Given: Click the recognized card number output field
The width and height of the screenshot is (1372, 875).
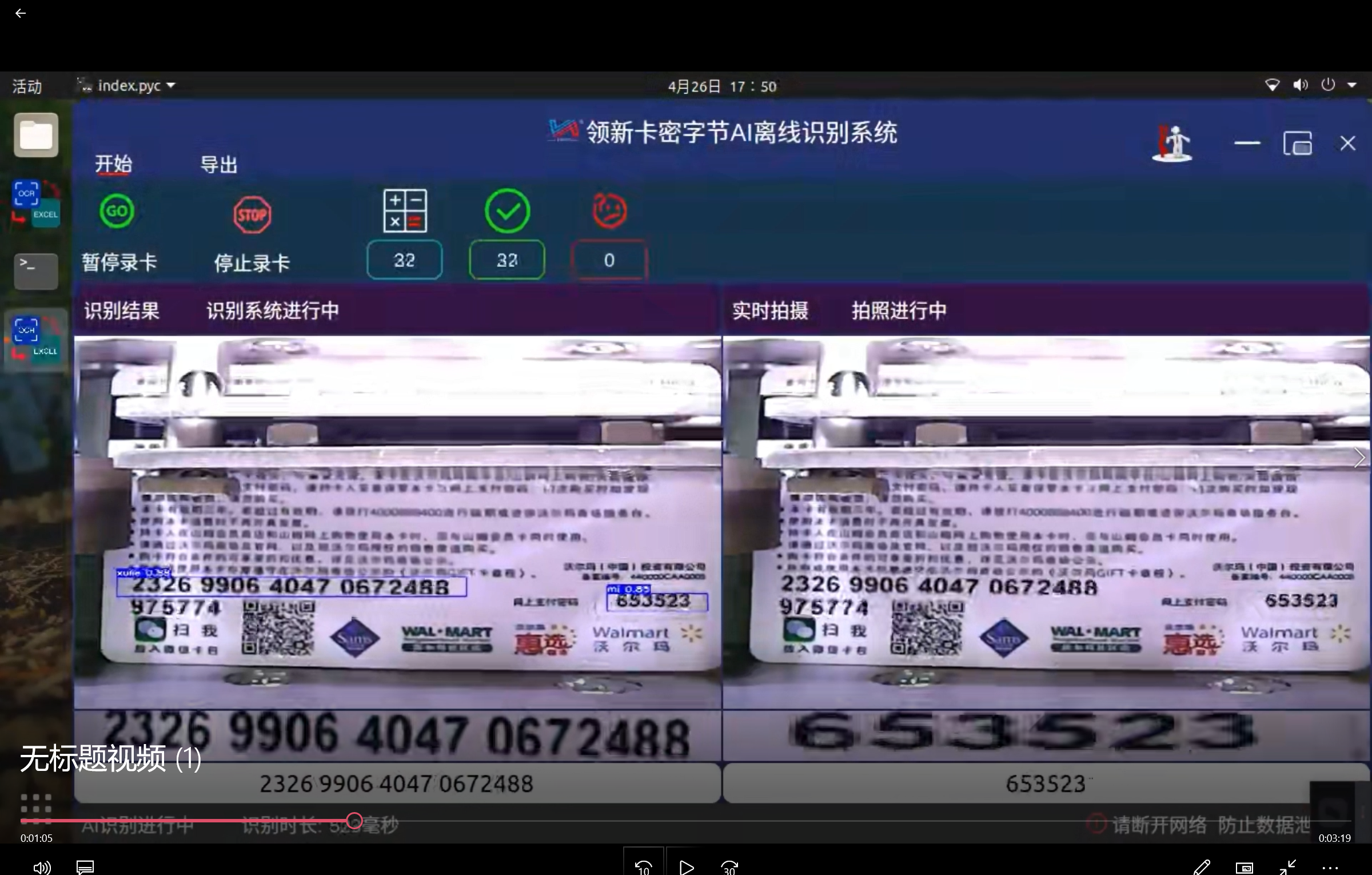Looking at the screenshot, I should click(x=397, y=783).
